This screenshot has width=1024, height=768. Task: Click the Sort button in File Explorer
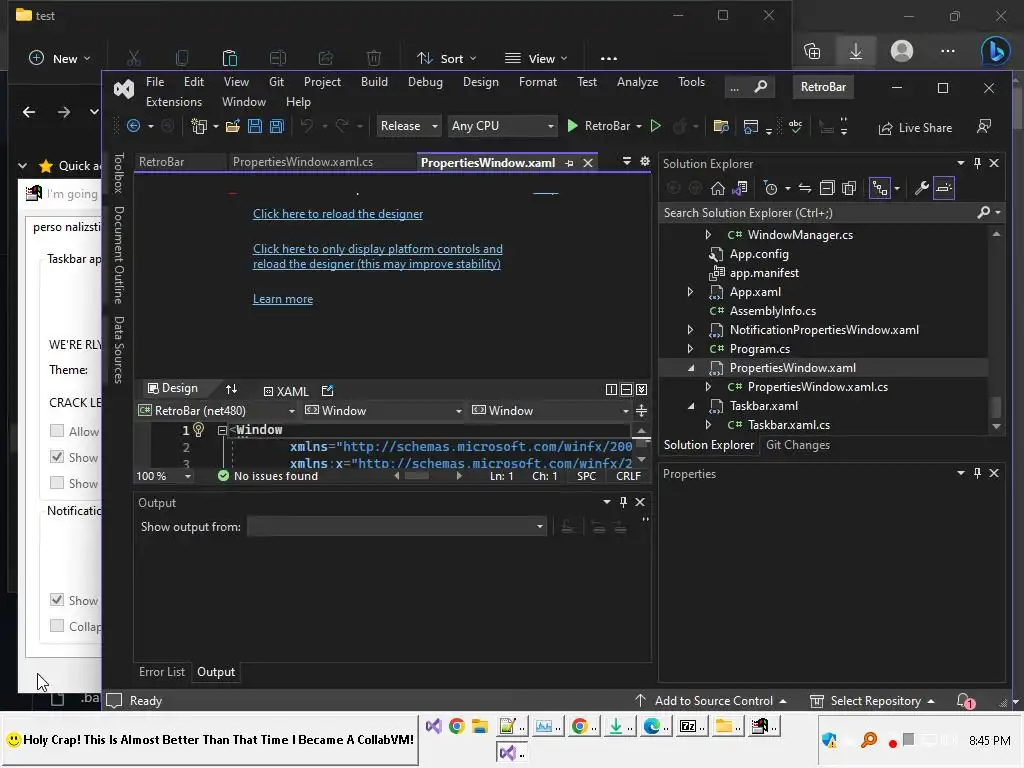click(447, 59)
